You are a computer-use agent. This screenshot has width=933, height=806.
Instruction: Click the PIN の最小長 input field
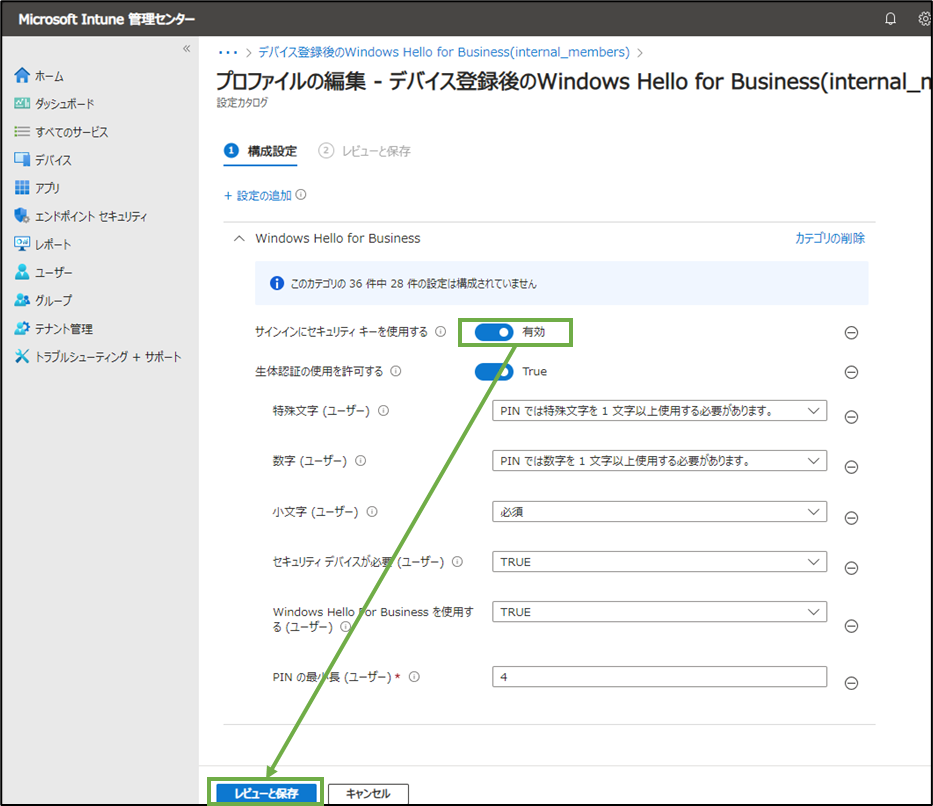tap(659, 676)
